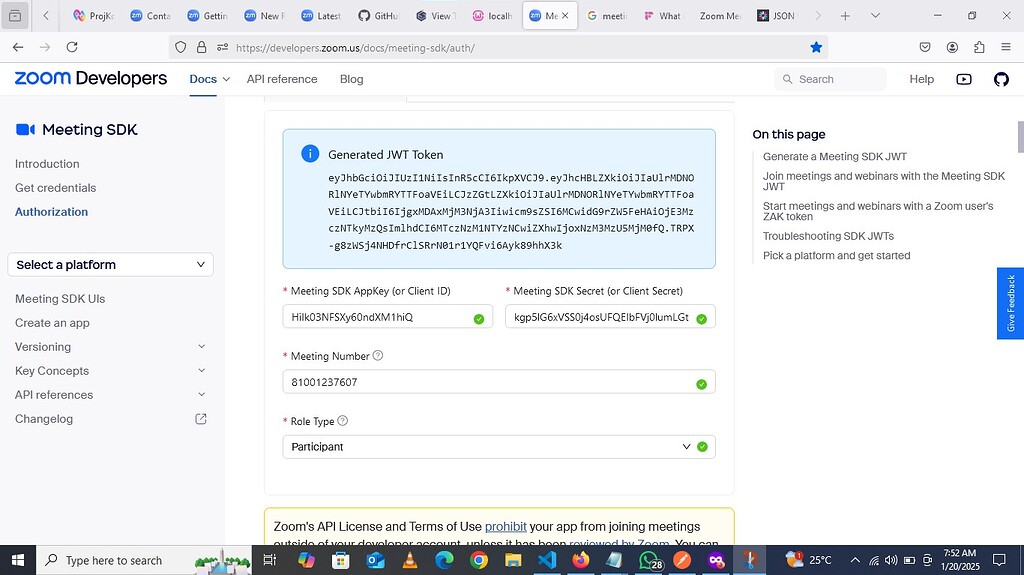Open Firefox application menu hamburger icon
Screen dimensions: 1024x575
coord(1006,47)
